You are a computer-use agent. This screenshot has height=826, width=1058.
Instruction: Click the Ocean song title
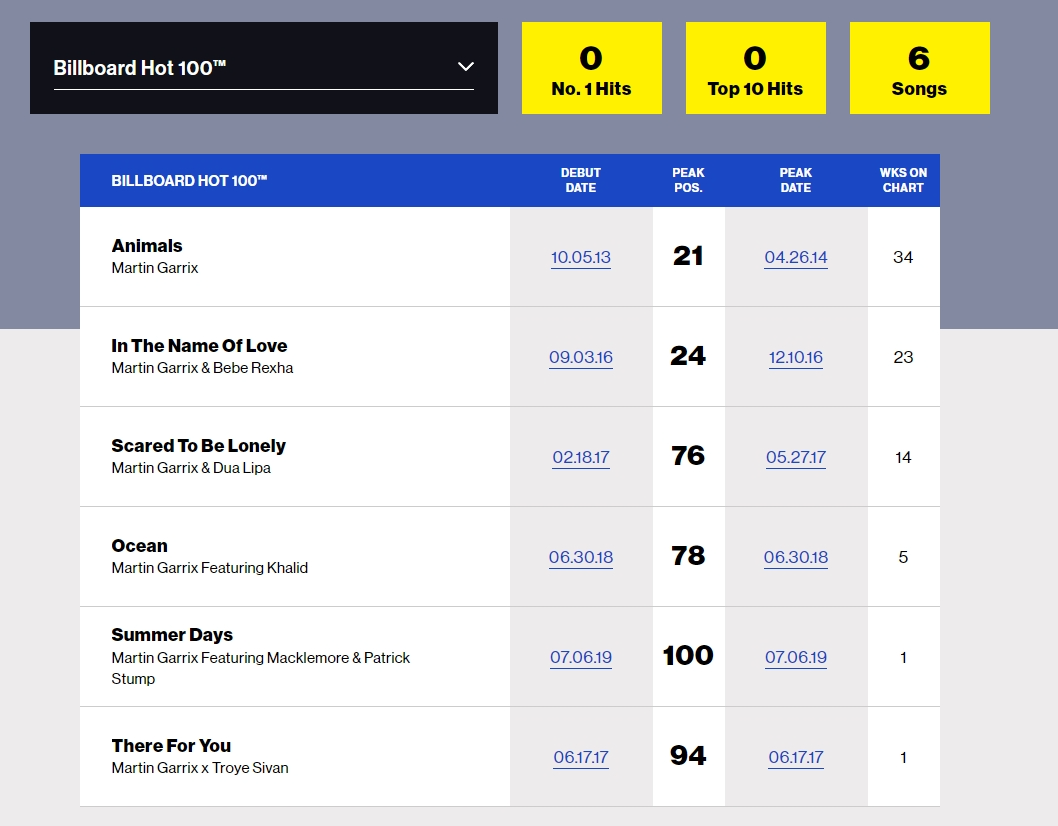point(139,545)
